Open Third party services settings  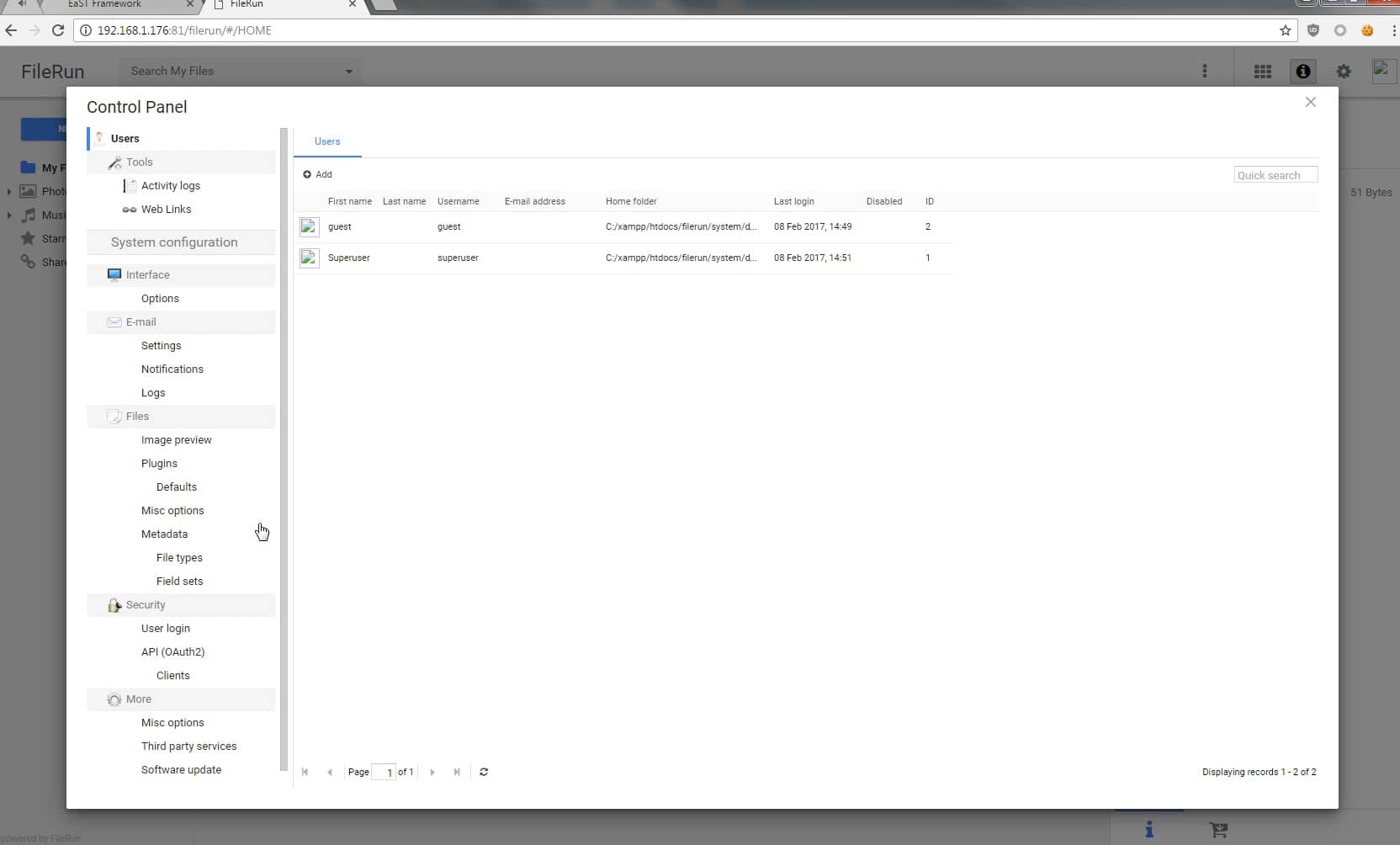pyautogui.click(x=189, y=746)
